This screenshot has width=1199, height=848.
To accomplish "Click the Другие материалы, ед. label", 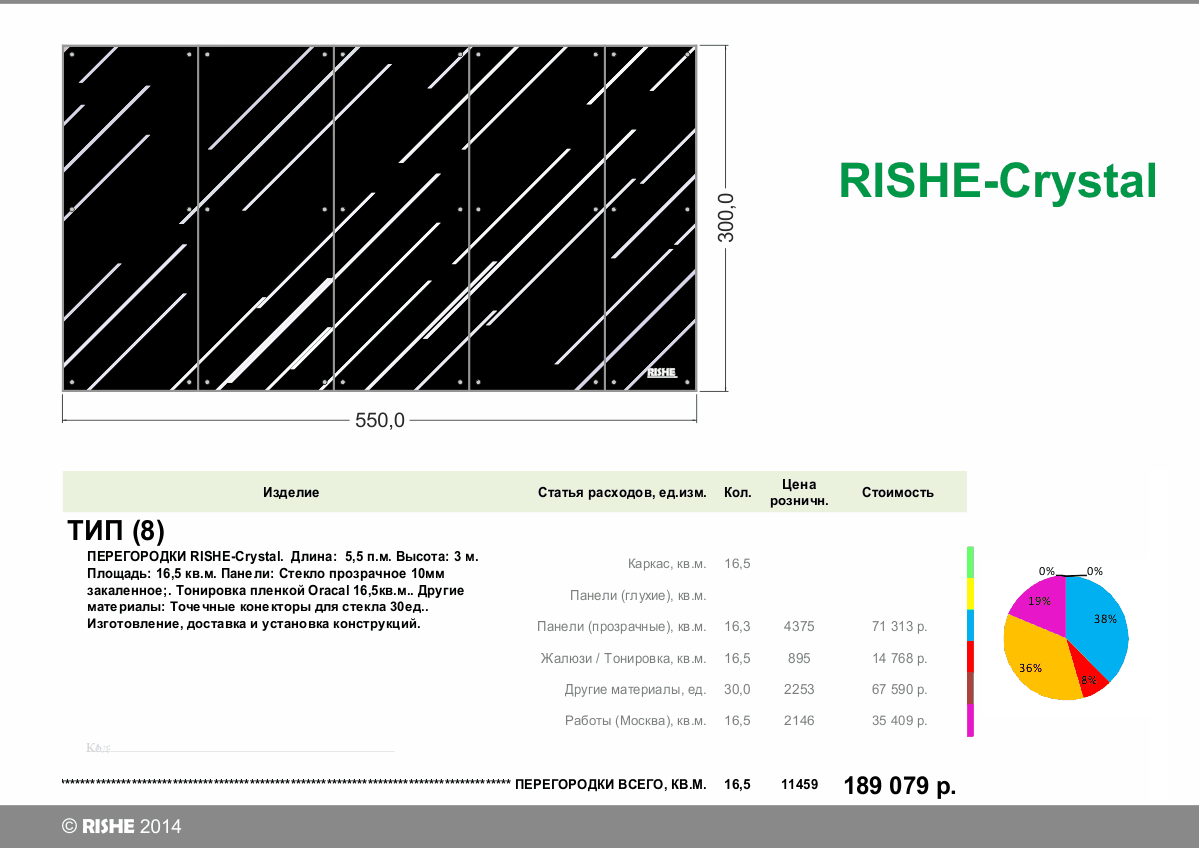I will point(635,690).
